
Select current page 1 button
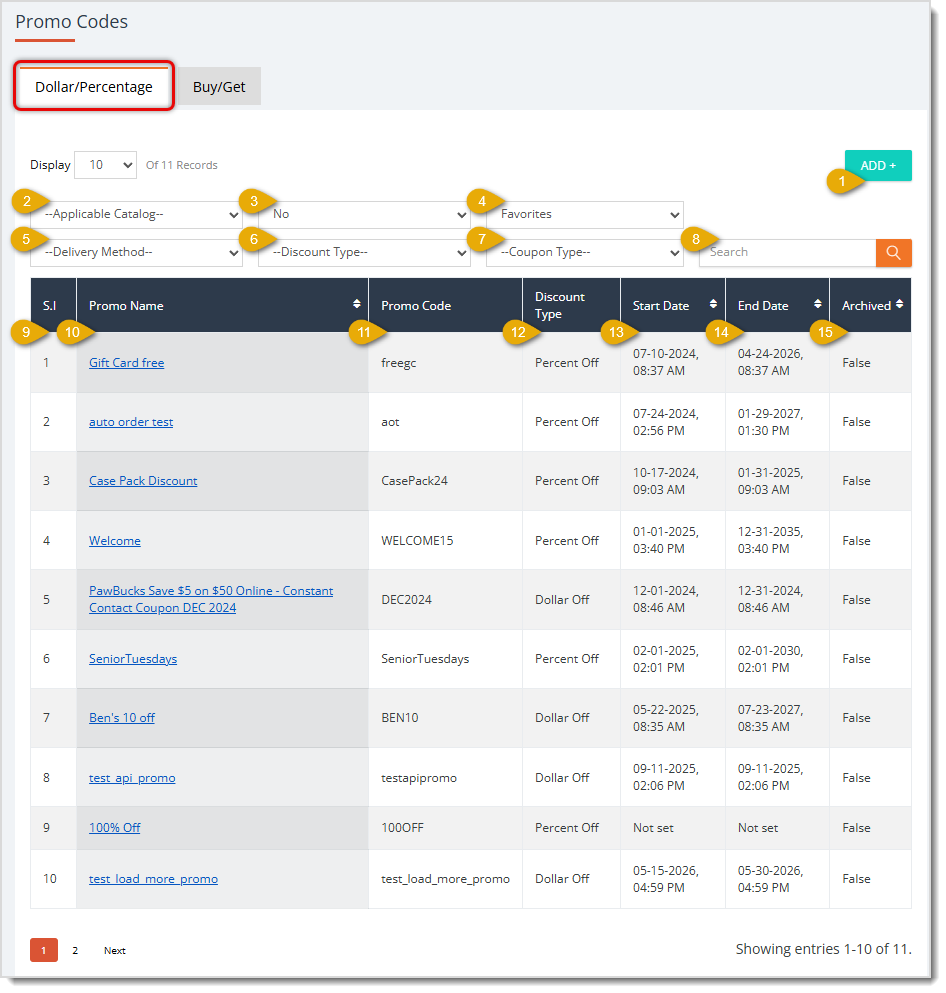(44, 950)
